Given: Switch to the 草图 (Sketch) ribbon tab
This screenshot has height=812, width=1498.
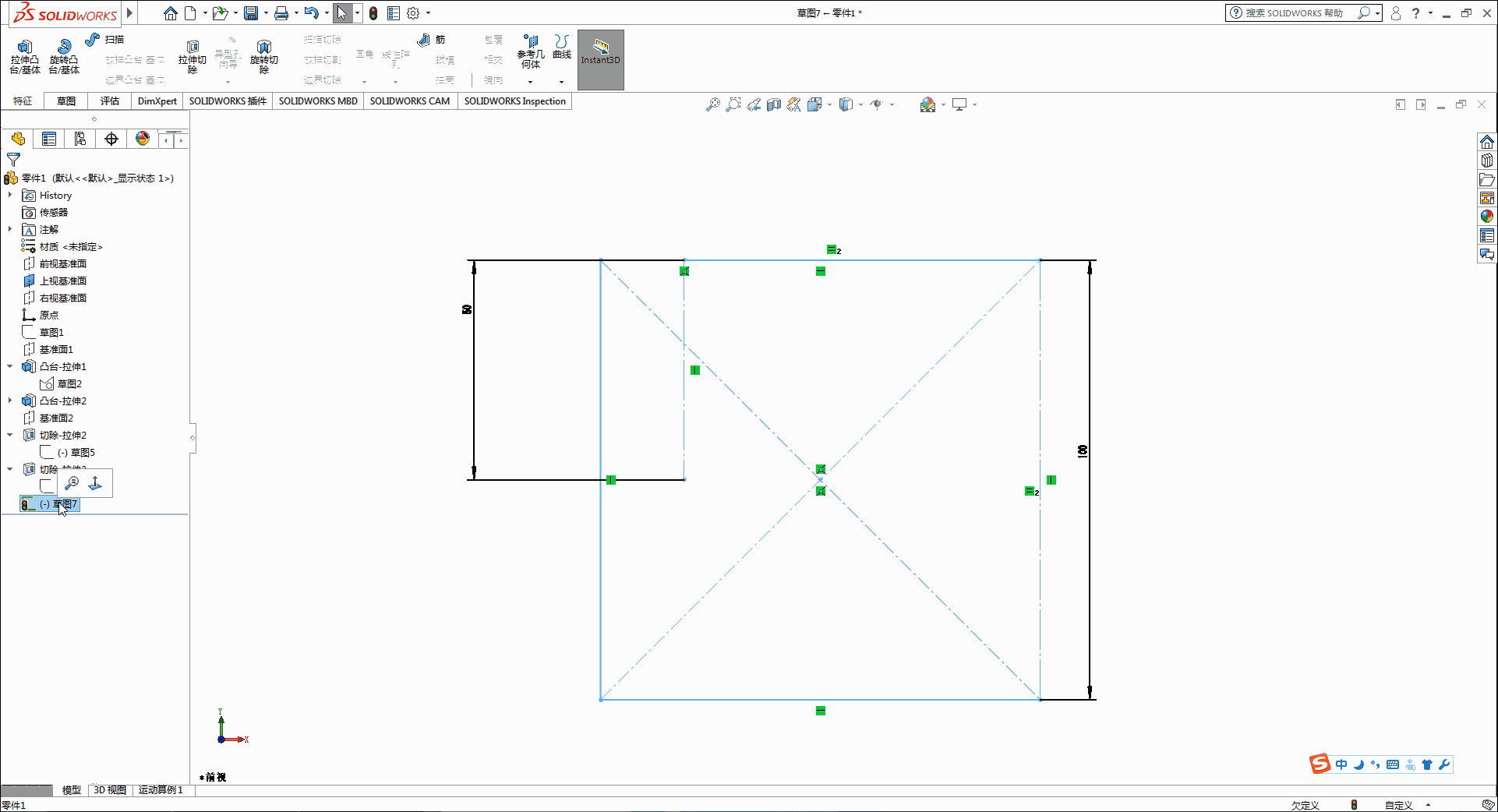Looking at the screenshot, I should click(x=66, y=101).
